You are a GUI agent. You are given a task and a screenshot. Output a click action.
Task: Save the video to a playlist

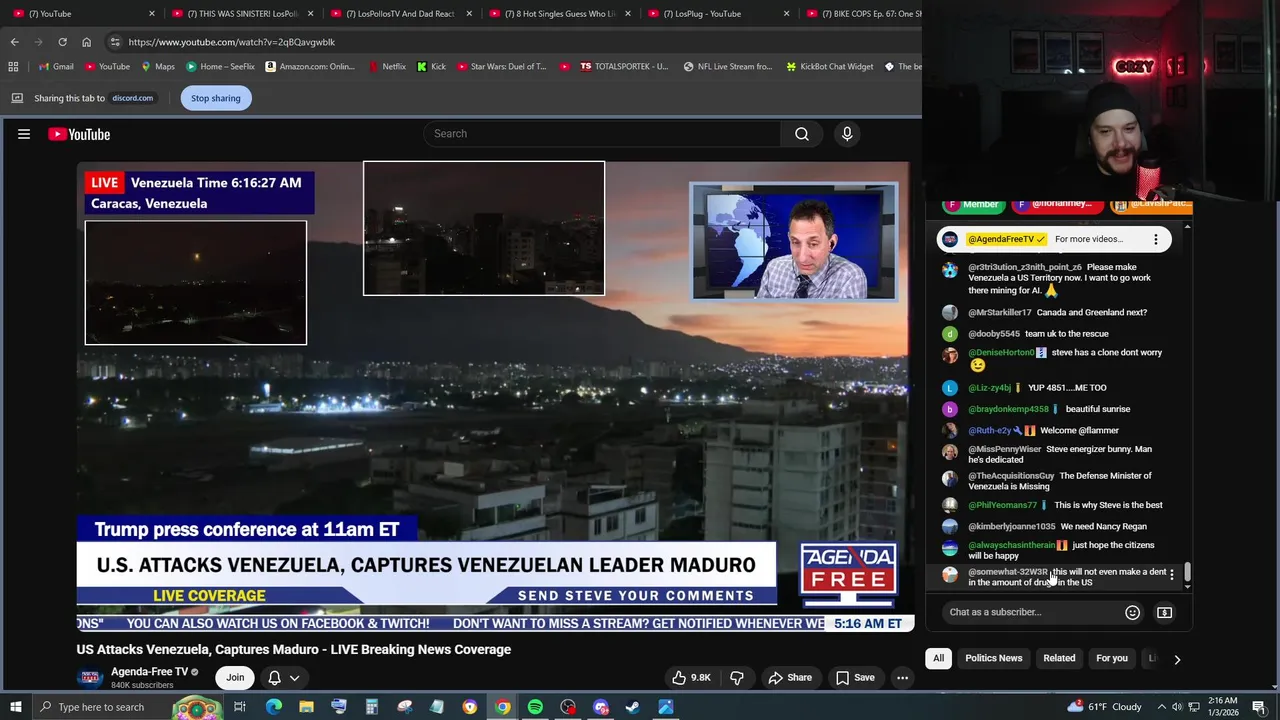coord(855,677)
